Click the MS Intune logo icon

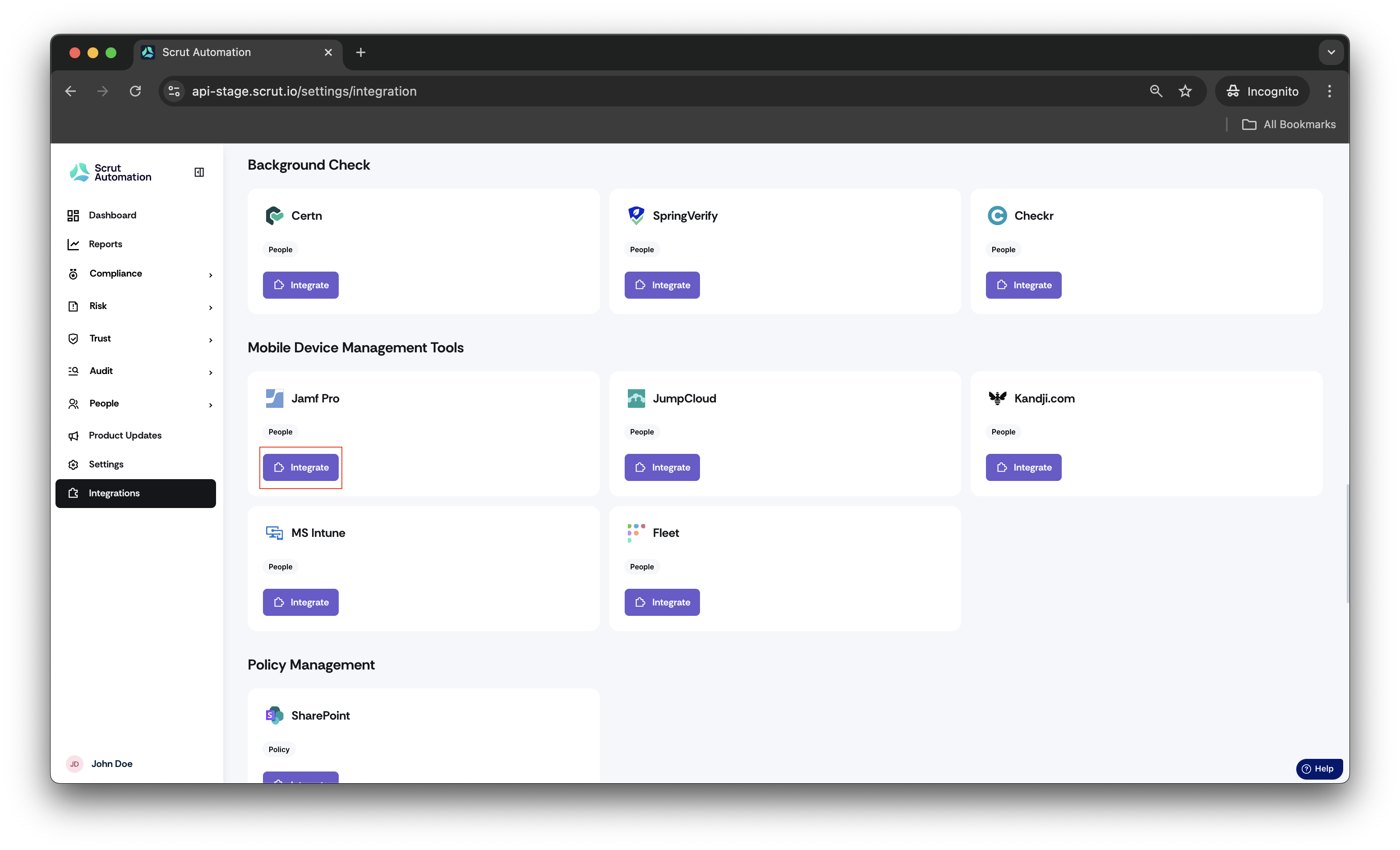(274, 533)
